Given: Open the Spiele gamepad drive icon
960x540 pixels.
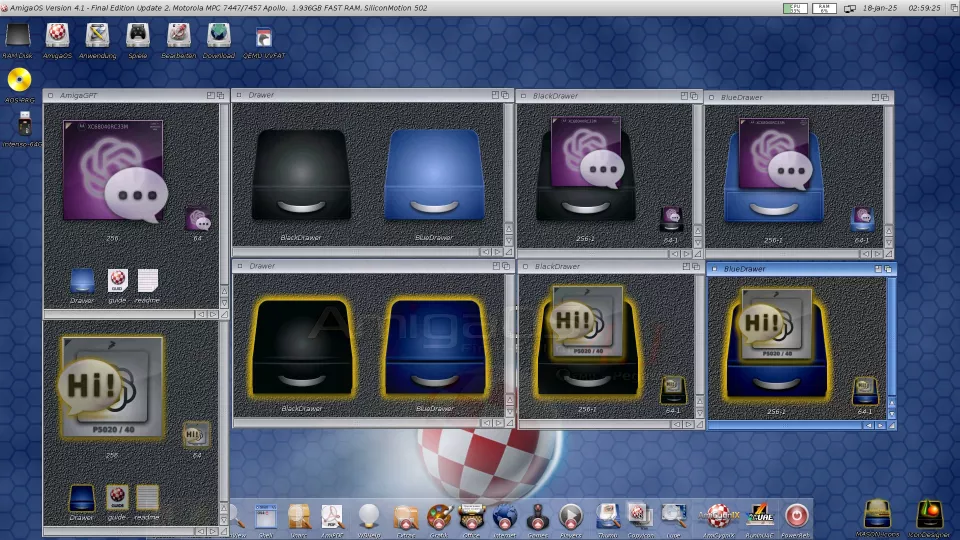Looking at the screenshot, I should 137,35.
